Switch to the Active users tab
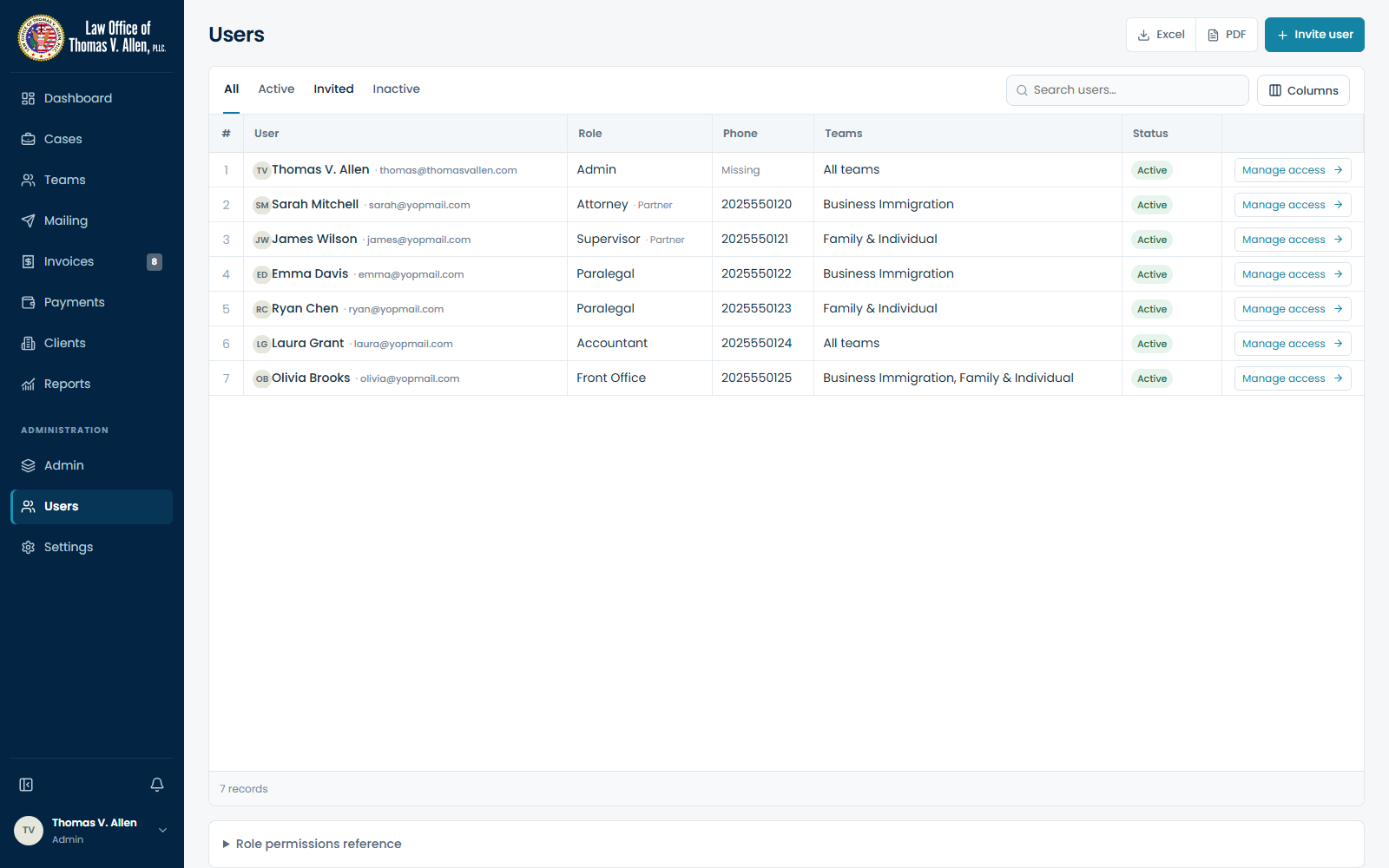The height and width of the screenshot is (868, 1389). point(276,89)
